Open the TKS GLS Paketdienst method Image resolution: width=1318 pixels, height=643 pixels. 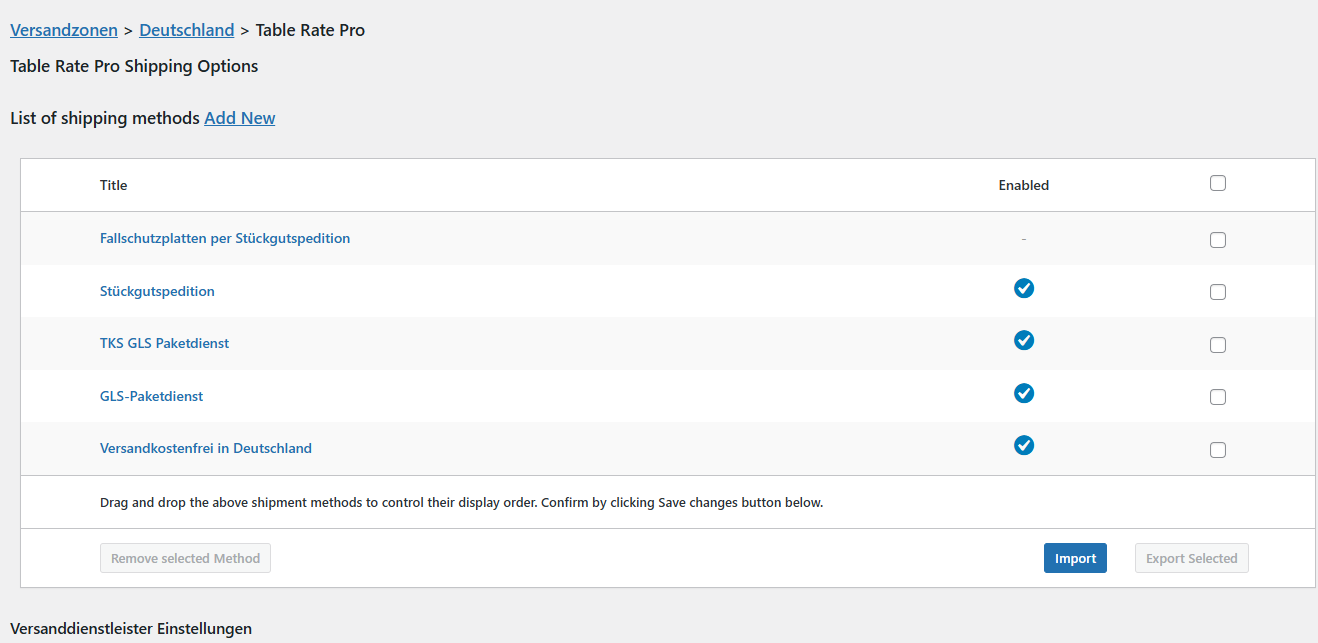click(x=164, y=343)
